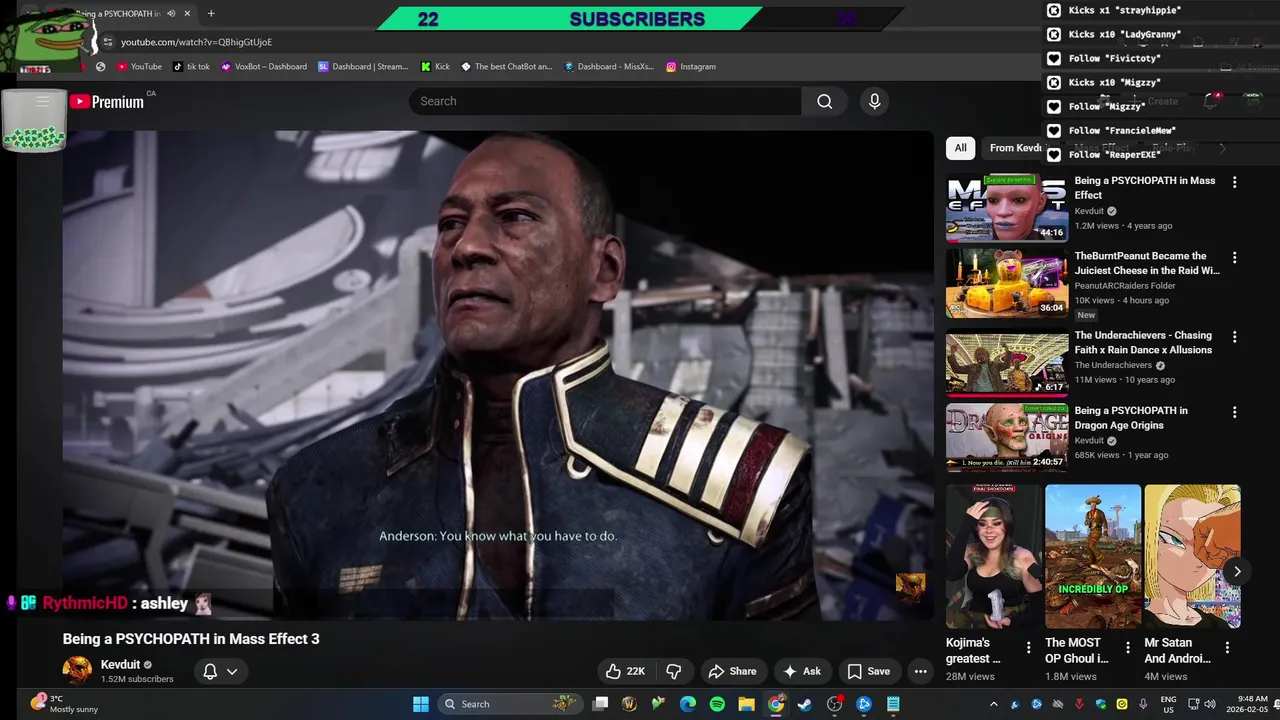Show next Shorts with the right chevron
This screenshot has height=720, width=1280.
[x=1237, y=571]
